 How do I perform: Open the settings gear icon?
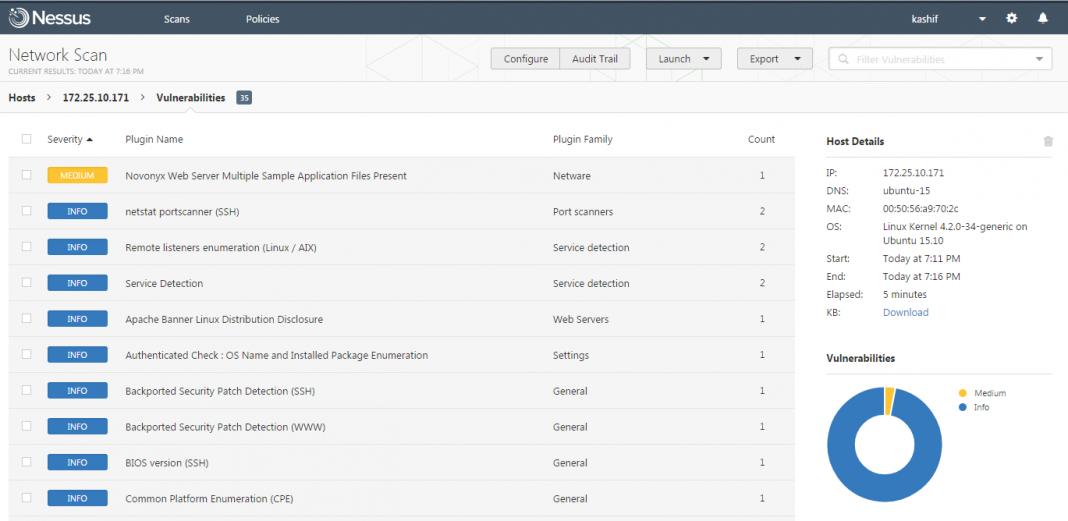pyautogui.click(x=1012, y=18)
